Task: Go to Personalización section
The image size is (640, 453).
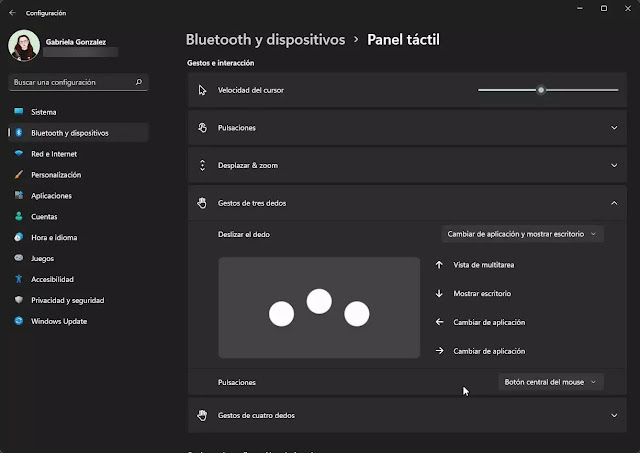Action: click(78, 175)
